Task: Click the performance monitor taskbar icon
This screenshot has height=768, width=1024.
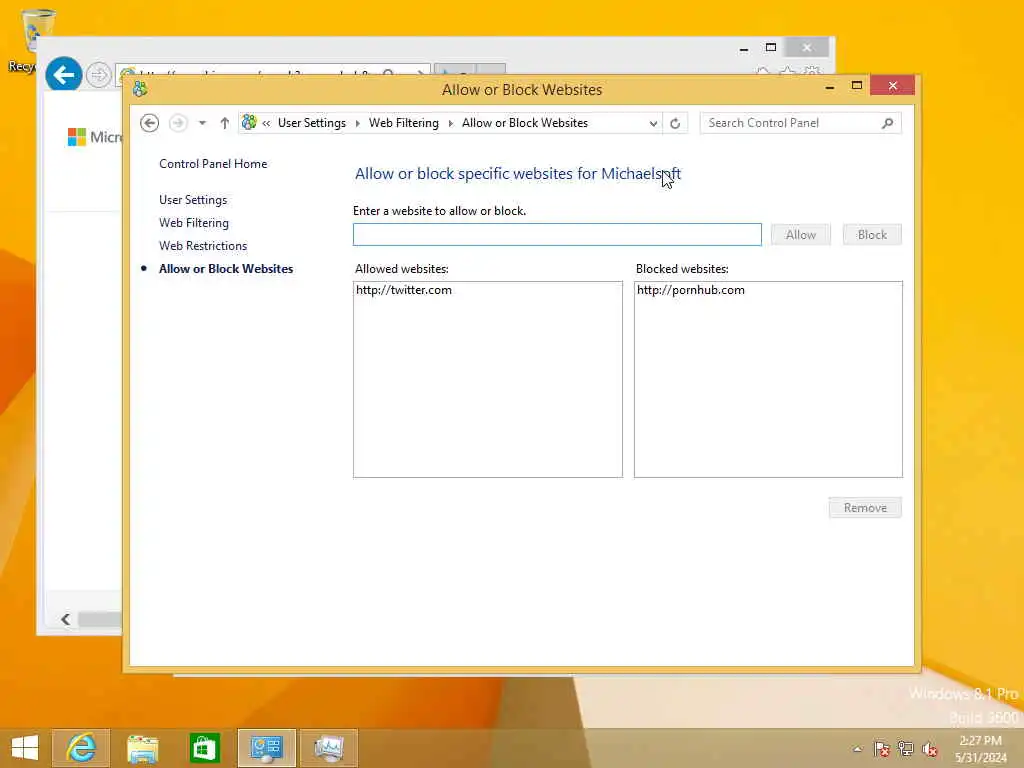Action: click(328, 747)
